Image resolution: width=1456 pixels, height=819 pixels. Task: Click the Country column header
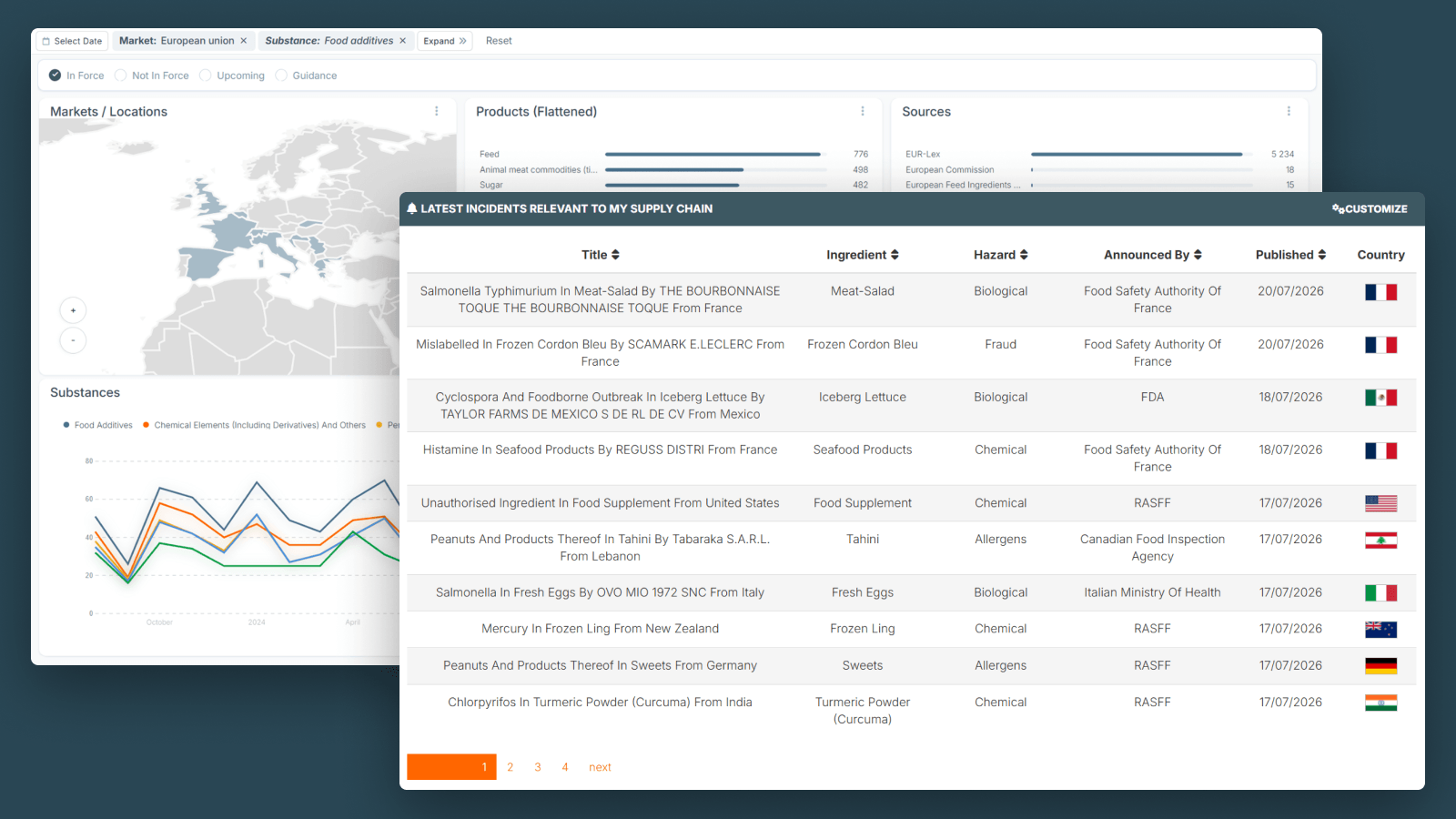[1380, 255]
